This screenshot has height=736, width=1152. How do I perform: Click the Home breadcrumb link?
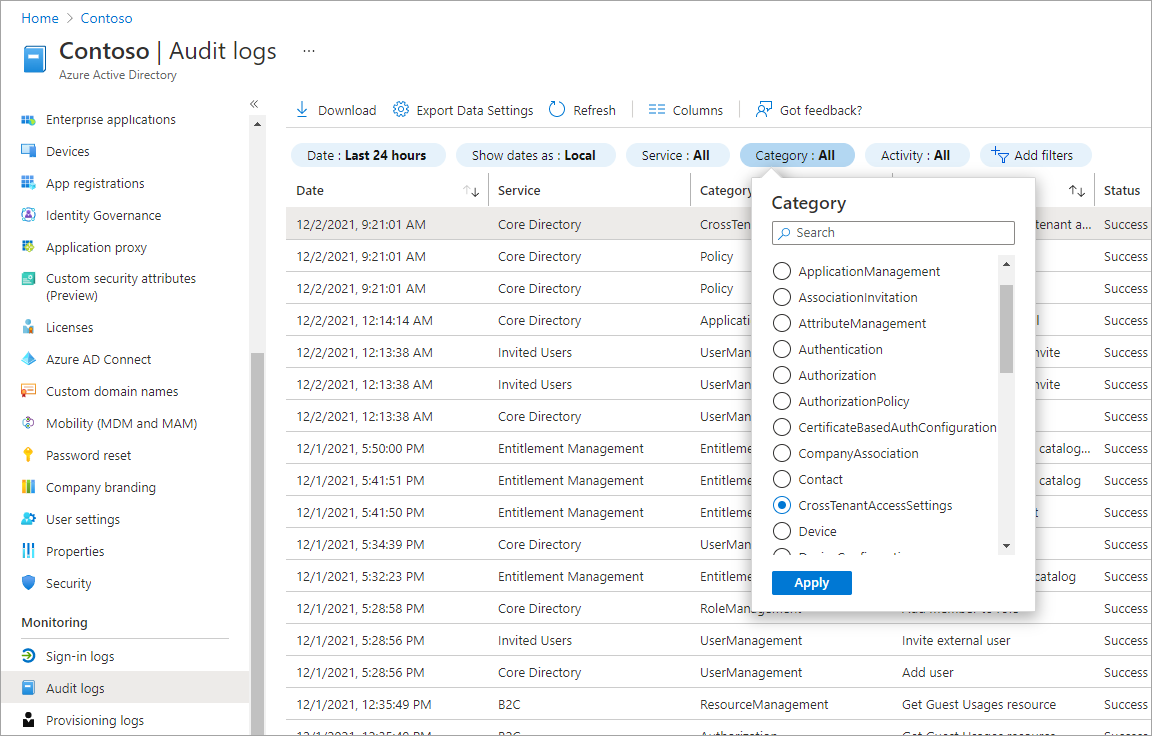(x=39, y=18)
